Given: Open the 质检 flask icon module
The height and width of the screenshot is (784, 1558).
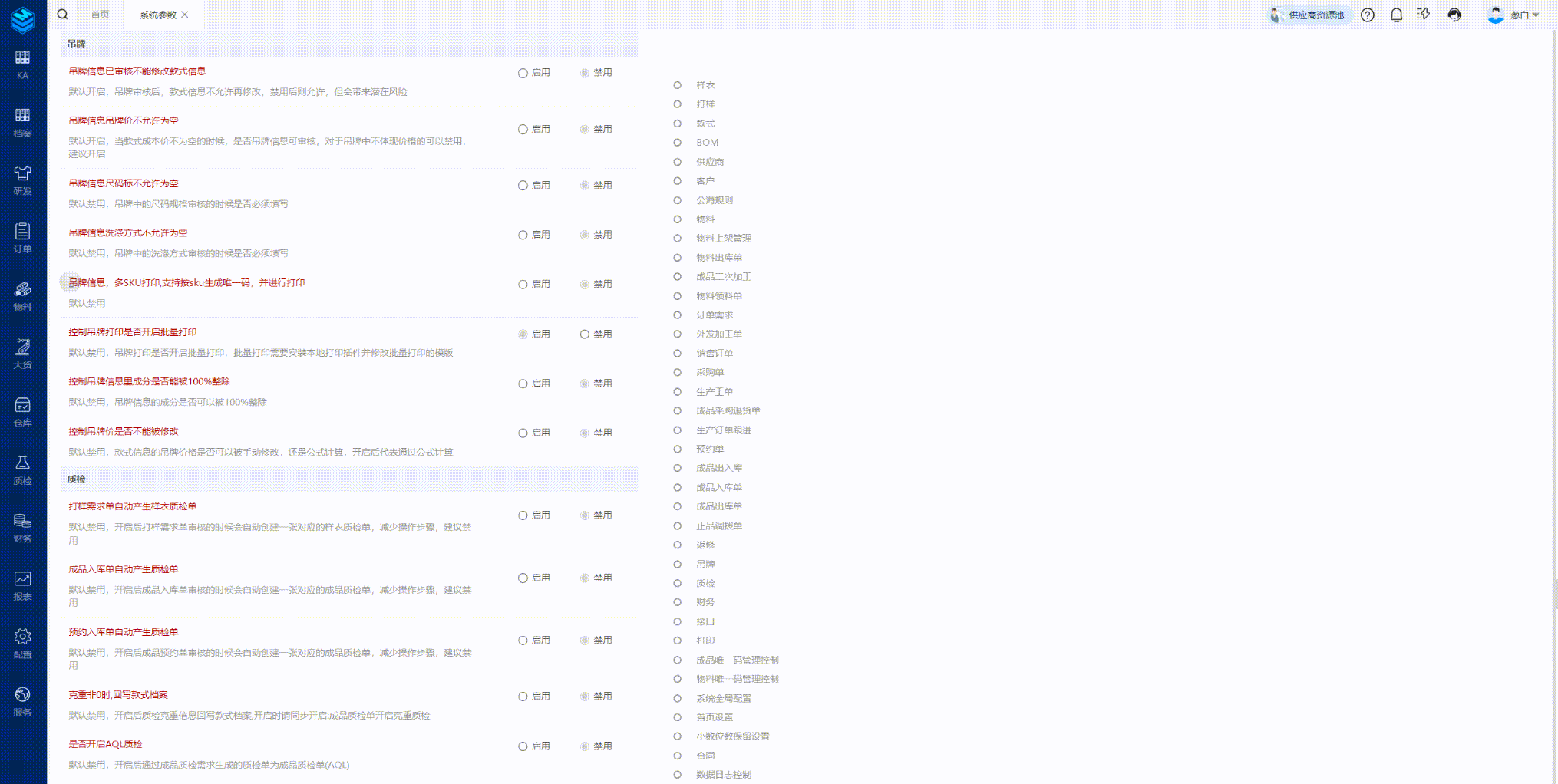Looking at the screenshot, I should pyautogui.click(x=23, y=469).
